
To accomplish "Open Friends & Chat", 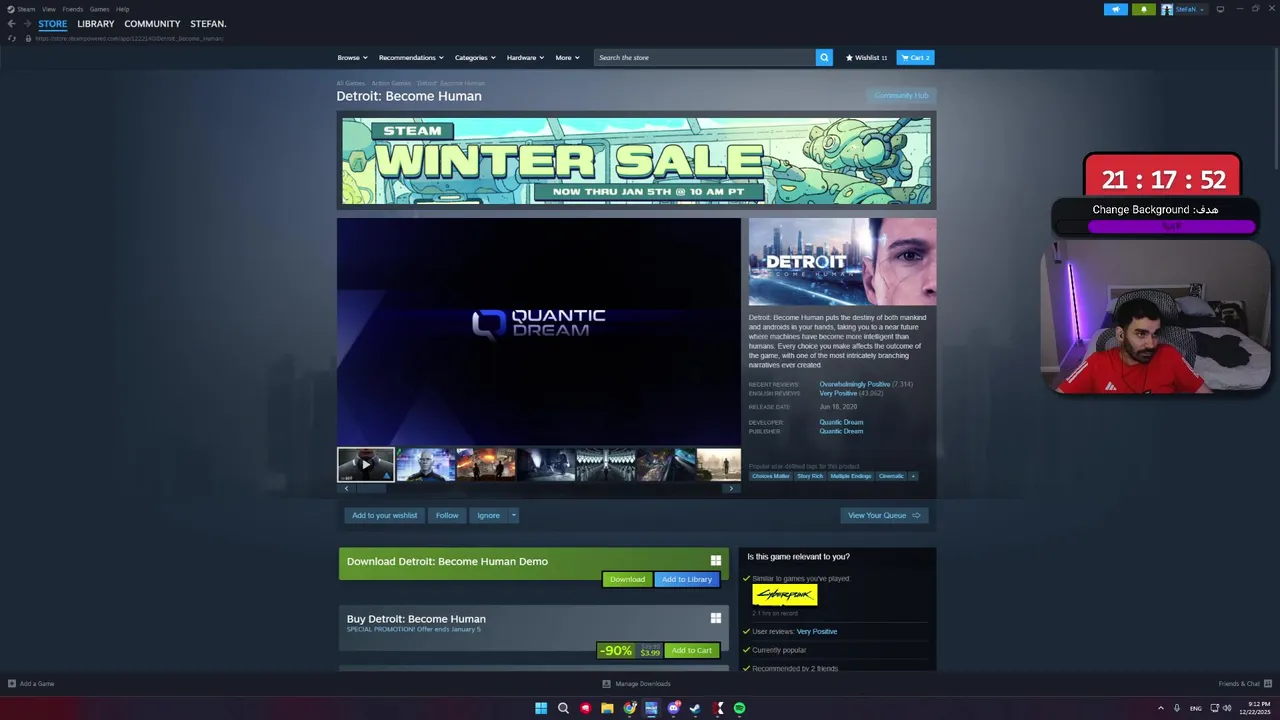I will (1244, 684).
